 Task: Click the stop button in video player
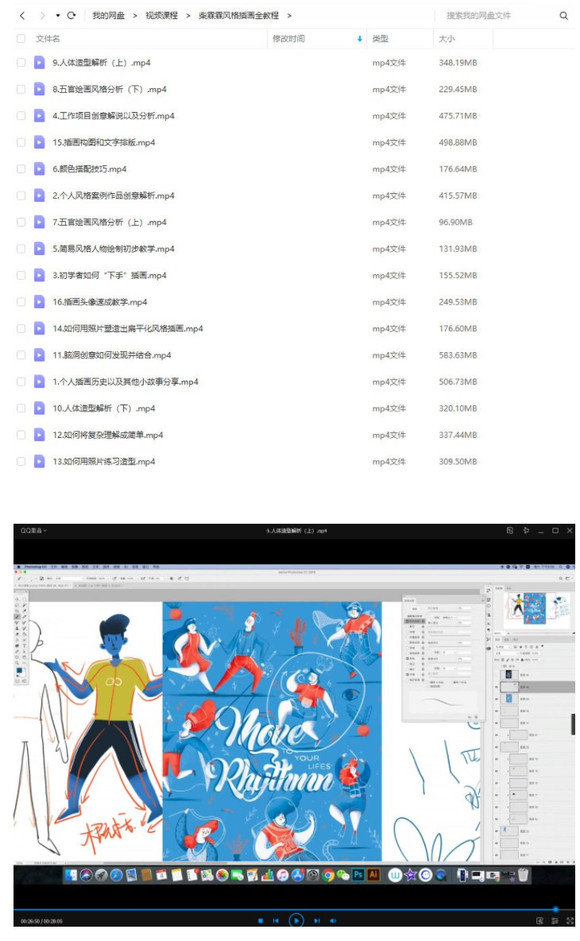(261, 921)
